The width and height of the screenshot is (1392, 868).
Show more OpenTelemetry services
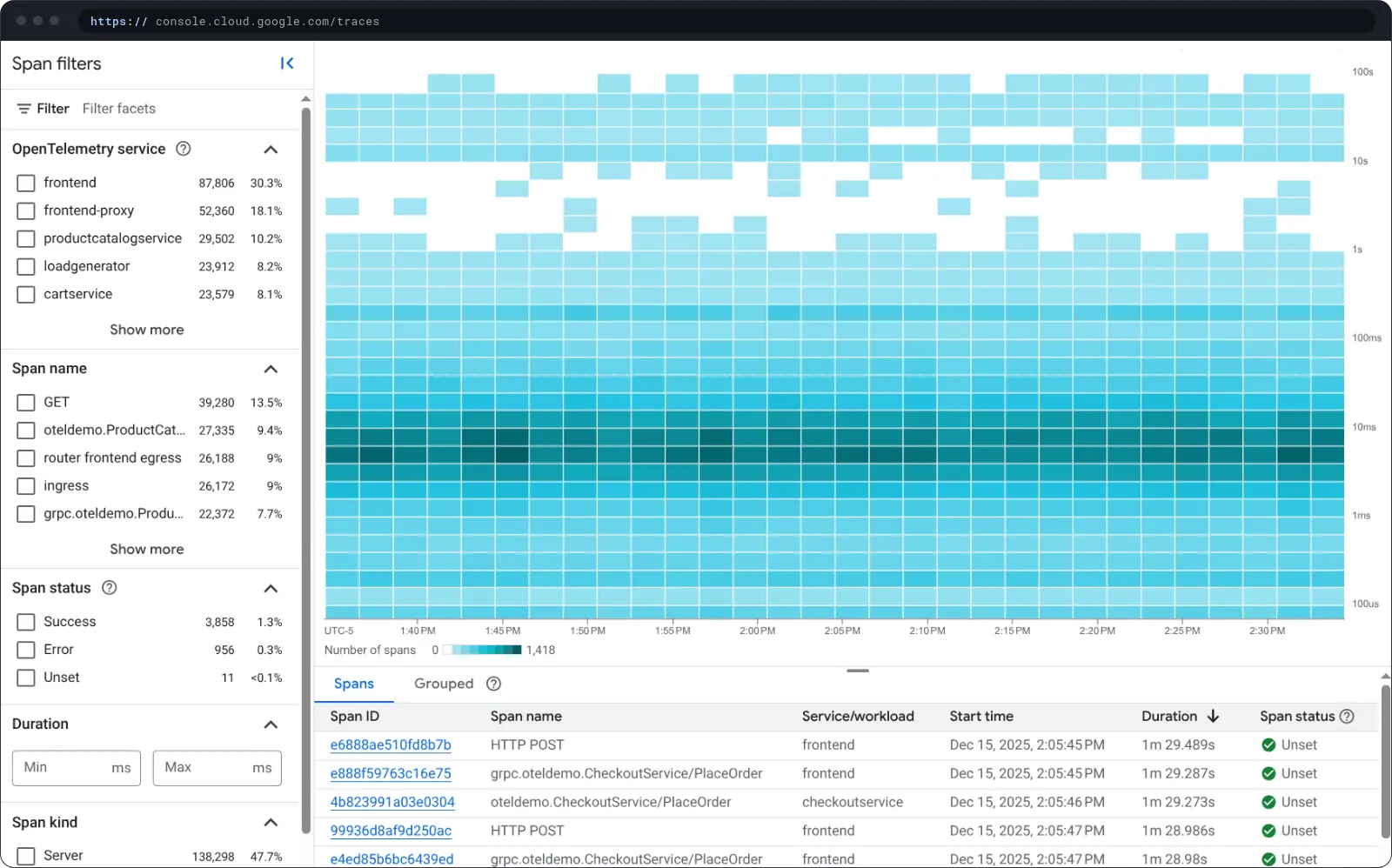click(x=147, y=330)
